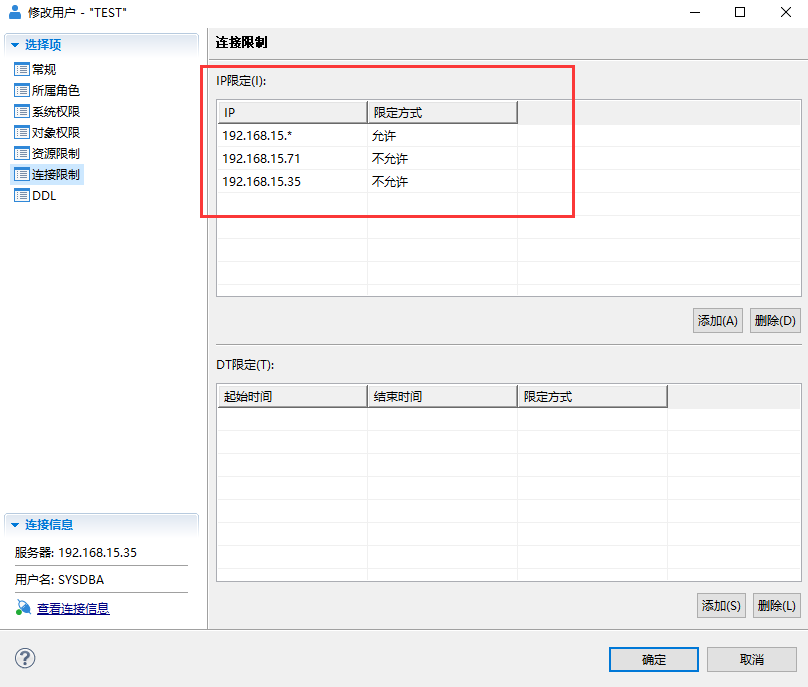Click 添加(A) to add IP restriction
808x687 pixels.
coord(717,321)
